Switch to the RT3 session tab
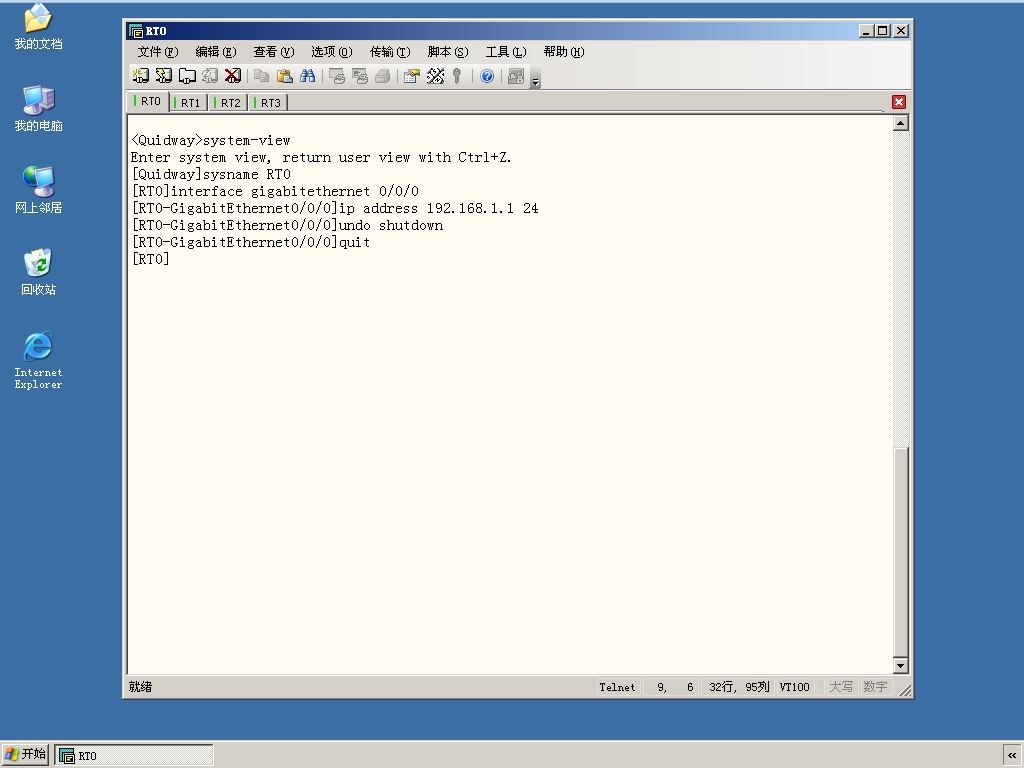Viewport: 1024px width, 768px height. click(270, 103)
